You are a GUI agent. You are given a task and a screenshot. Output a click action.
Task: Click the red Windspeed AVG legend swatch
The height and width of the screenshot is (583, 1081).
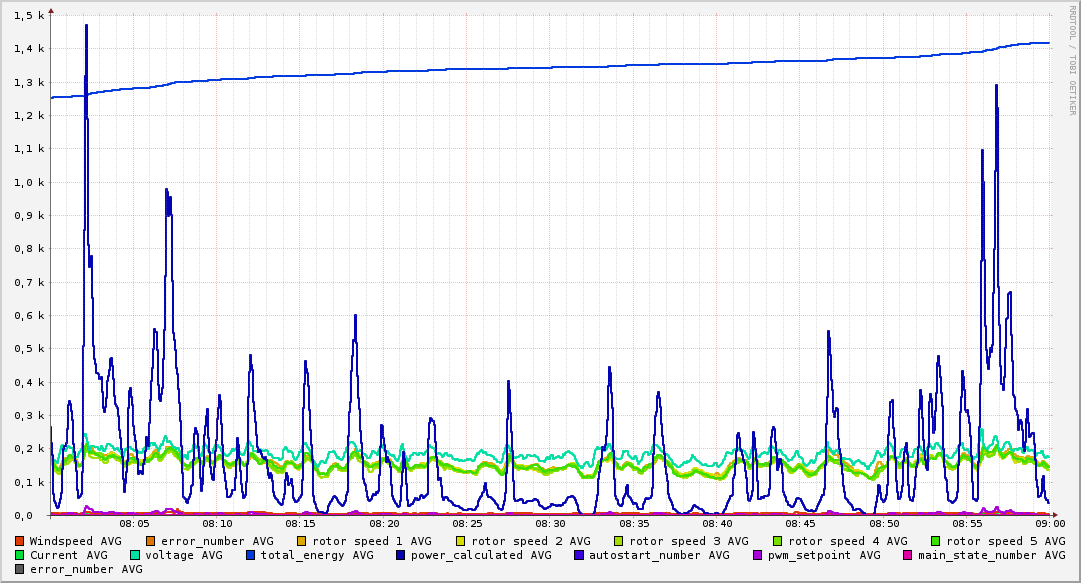(x=19, y=542)
